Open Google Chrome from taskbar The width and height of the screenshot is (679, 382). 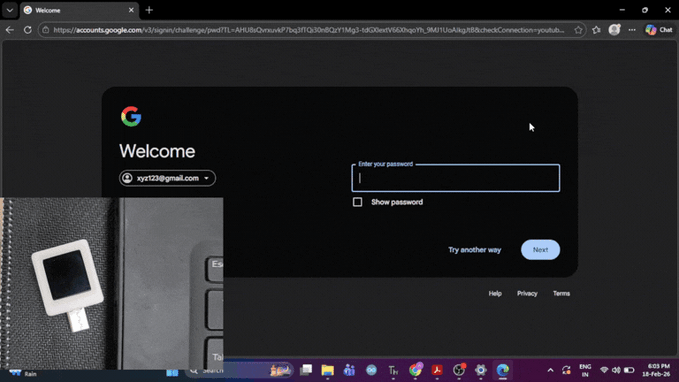415,370
